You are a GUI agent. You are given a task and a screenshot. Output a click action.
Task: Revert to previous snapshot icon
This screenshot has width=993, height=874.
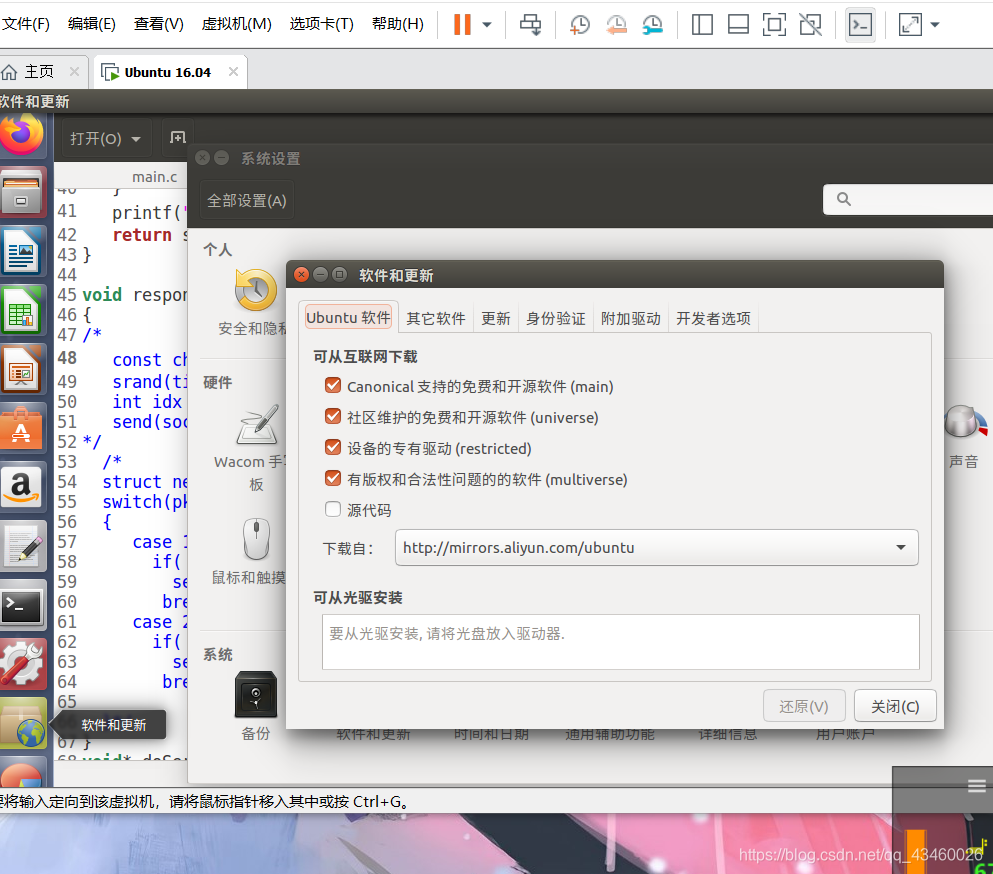[x=616, y=25]
